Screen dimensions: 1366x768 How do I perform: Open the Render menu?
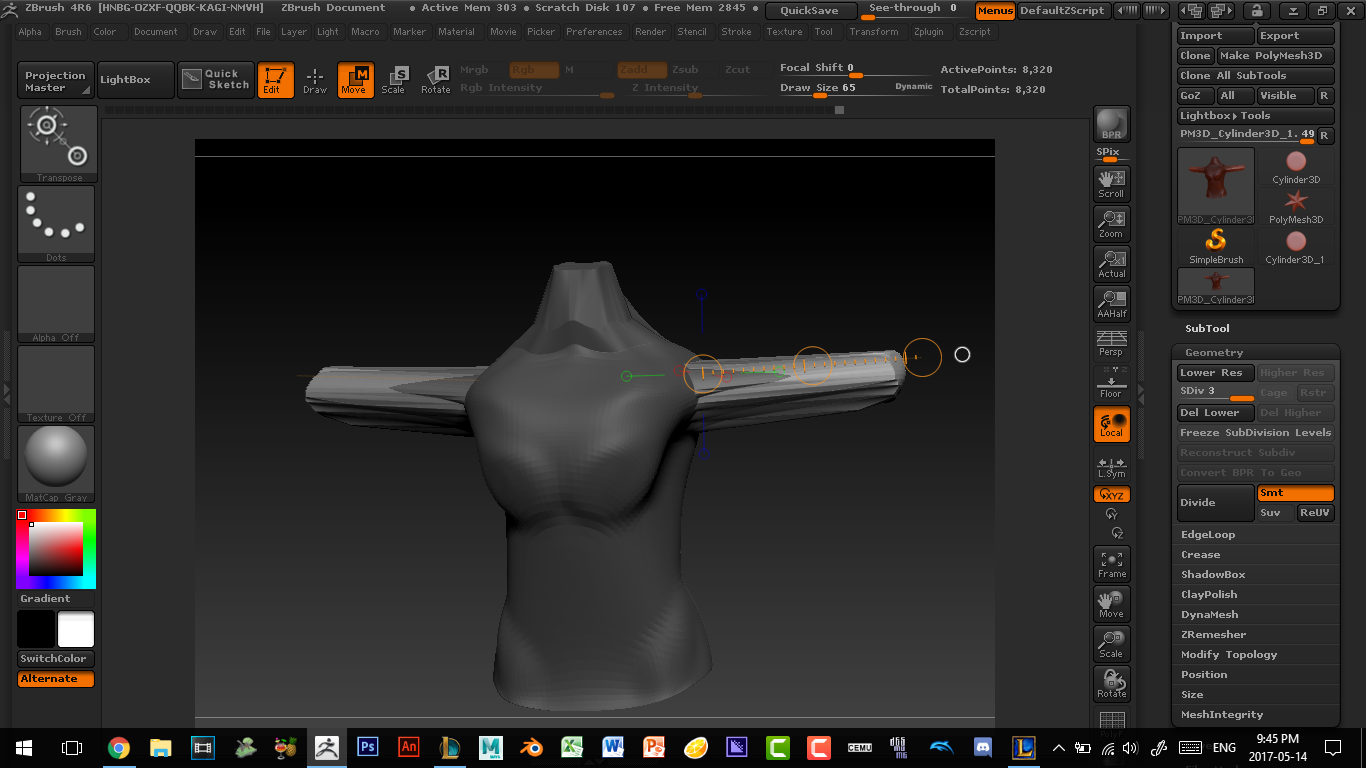click(x=650, y=32)
